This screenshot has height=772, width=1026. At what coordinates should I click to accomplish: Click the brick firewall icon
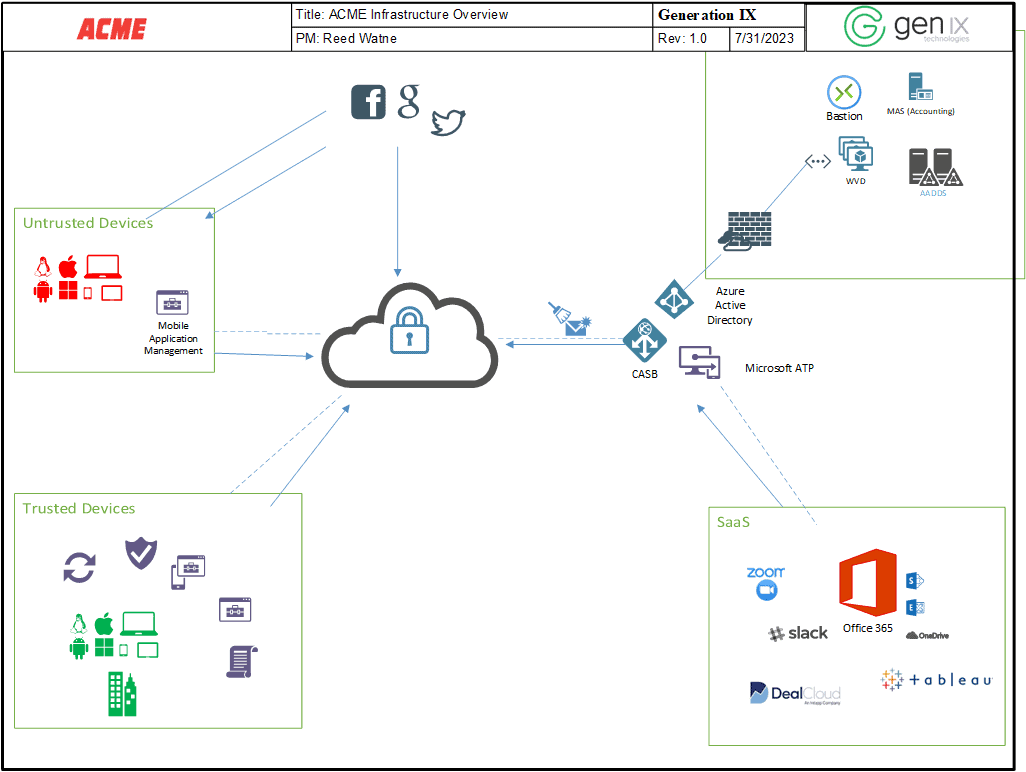746,231
